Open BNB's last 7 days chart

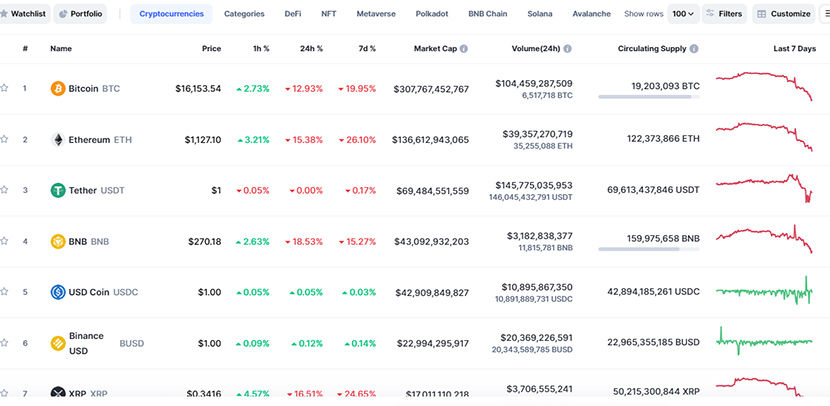click(x=764, y=239)
